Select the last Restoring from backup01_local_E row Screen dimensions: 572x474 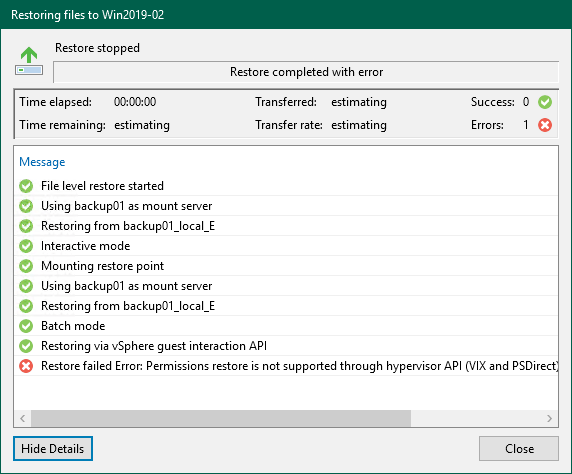286,306
